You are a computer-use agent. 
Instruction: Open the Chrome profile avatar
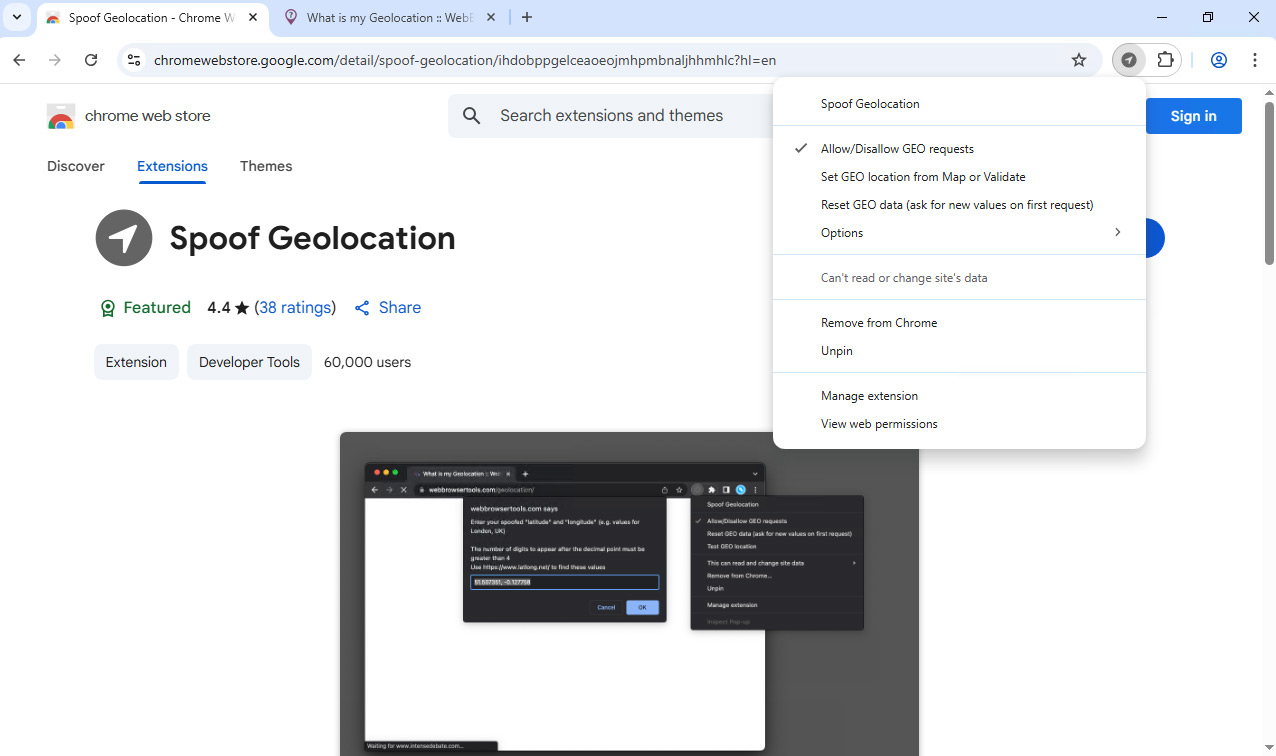coord(1218,60)
